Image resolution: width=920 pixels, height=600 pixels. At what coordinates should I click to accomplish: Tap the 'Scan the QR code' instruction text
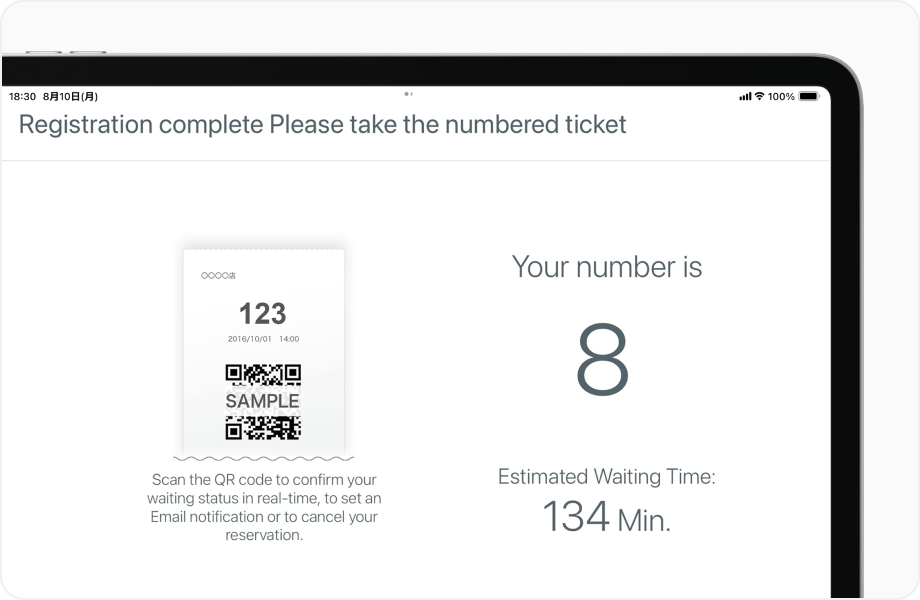click(264, 507)
